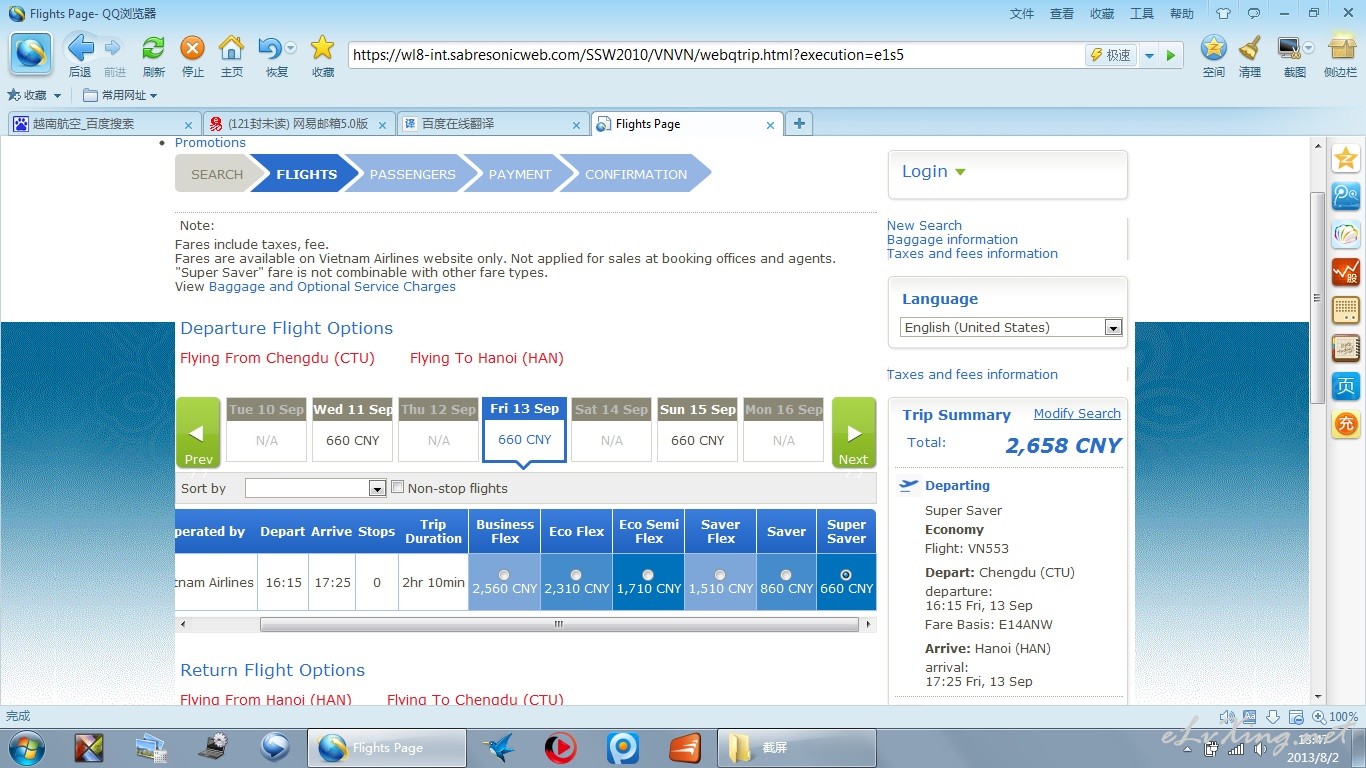The image size is (1366, 768).
Task: Click the 充 recharge icon in right sidebar
Action: tap(1346, 424)
